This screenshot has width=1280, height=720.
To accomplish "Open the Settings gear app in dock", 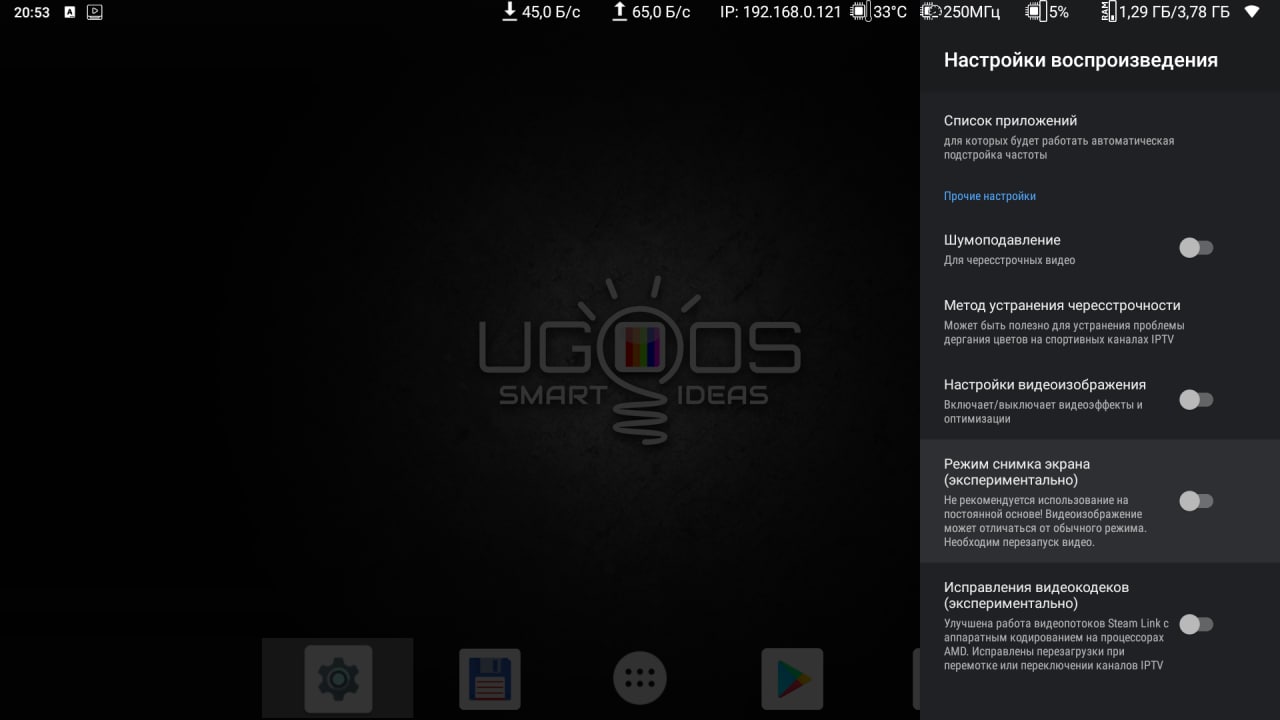I will (x=338, y=679).
